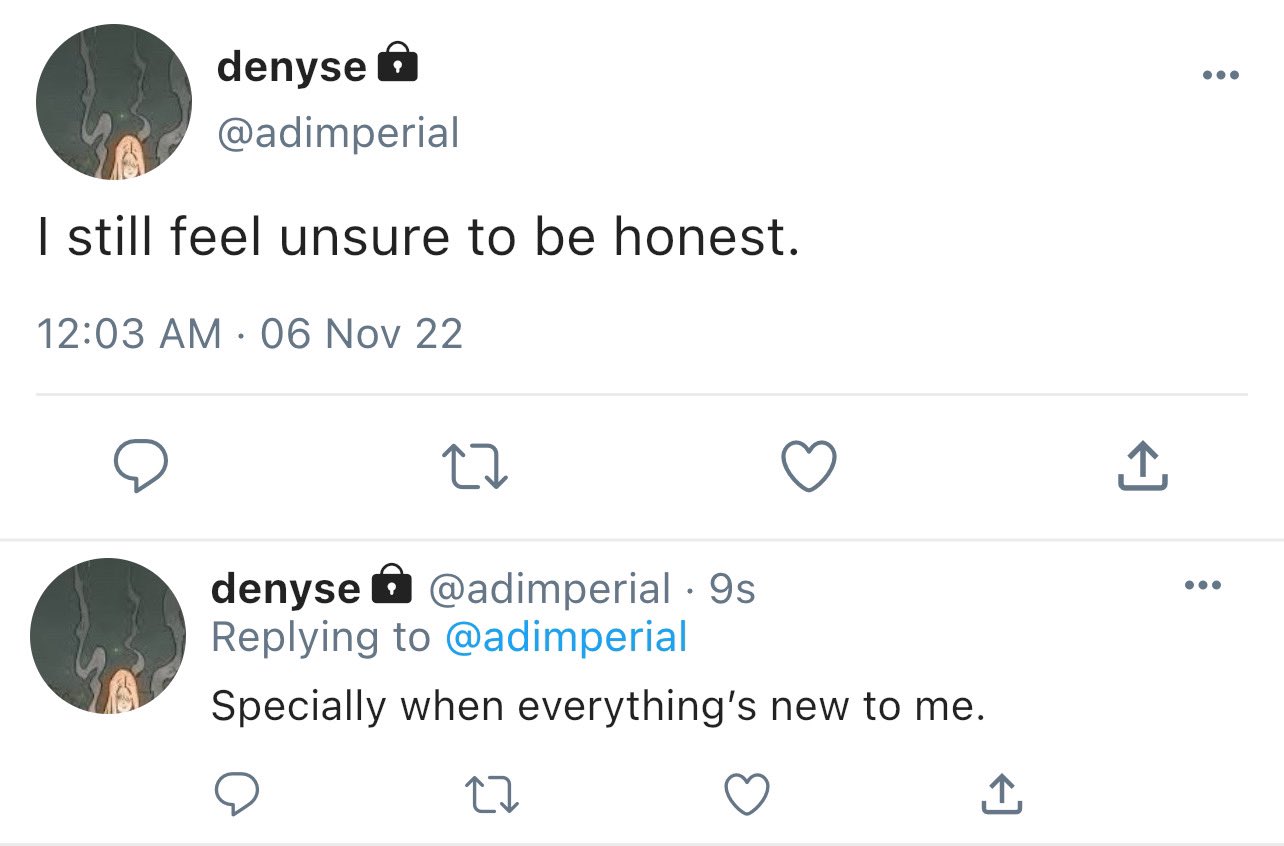Select the 'I still feel unsure' tweet text

click(418, 237)
